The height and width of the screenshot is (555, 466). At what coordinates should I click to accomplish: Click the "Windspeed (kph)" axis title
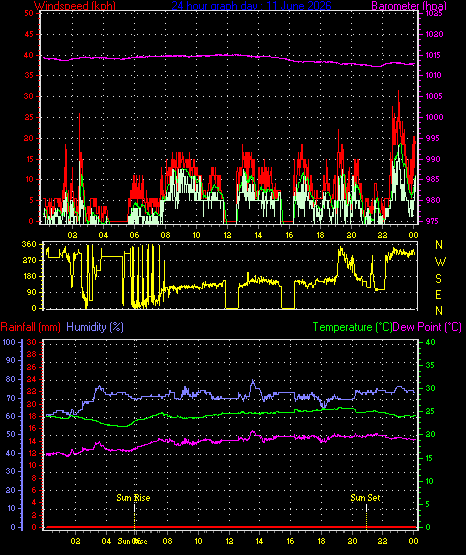tap(75, 5)
